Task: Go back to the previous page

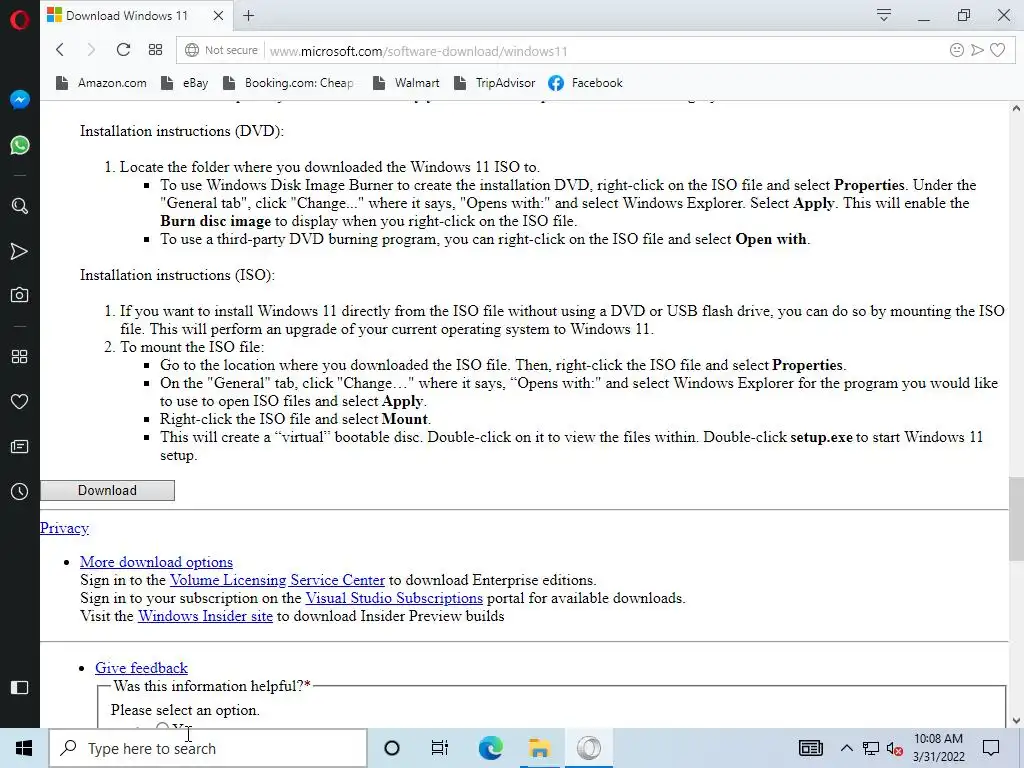Action: (x=59, y=50)
